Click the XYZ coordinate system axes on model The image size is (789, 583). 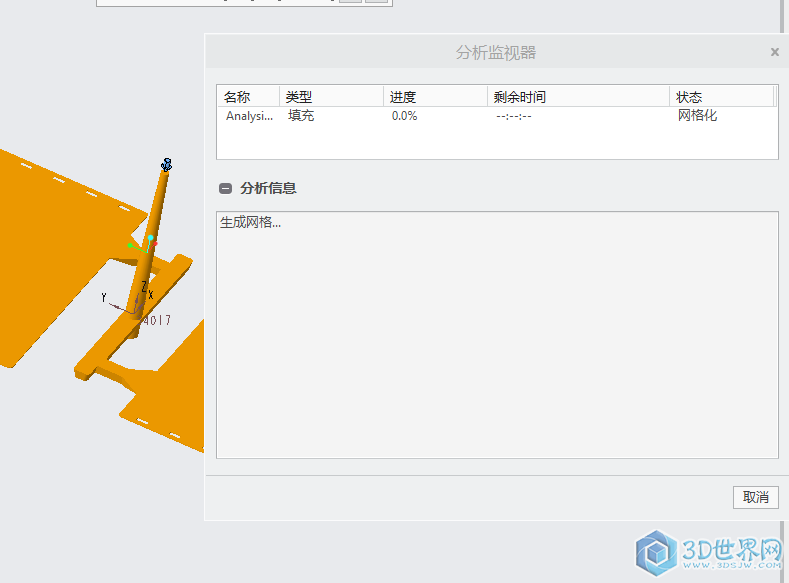[x=129, y=299]
